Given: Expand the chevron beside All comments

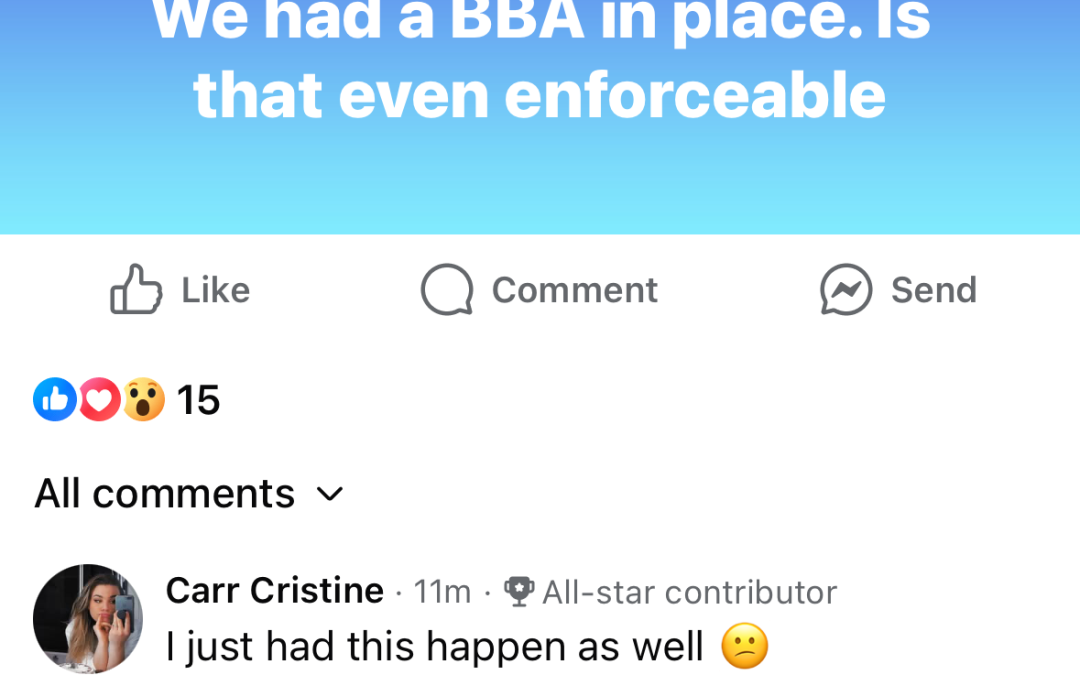Looking at the screenshot, I should (x=330, y=494).
